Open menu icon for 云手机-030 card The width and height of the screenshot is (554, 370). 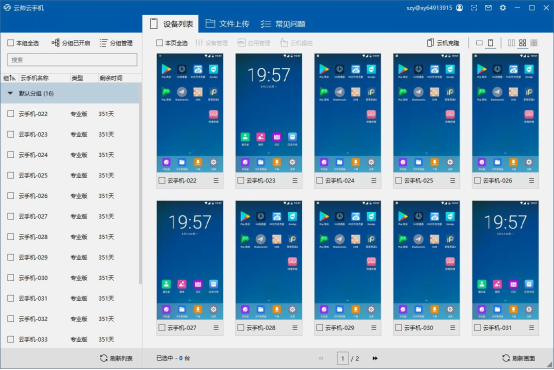pyautogui.click(x=452, y=328)
